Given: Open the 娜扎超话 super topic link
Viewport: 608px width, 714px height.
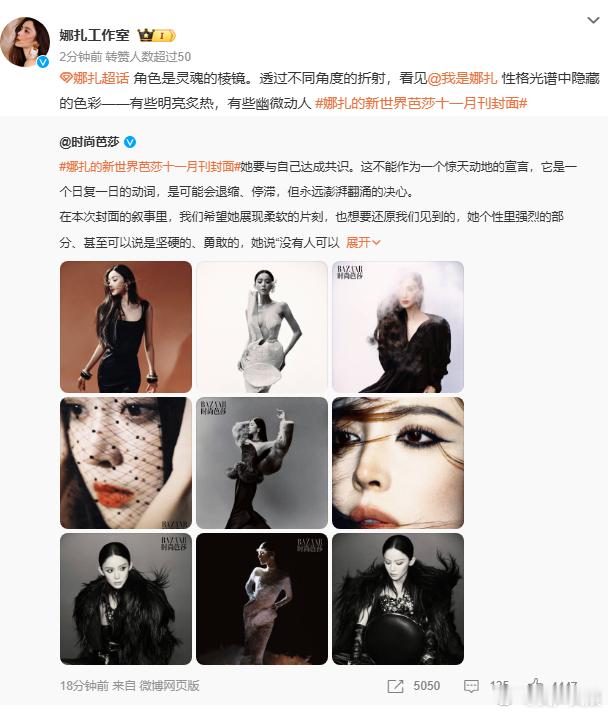Looking at the screenshot, I should pyautogui.click(x=101, y=78).
